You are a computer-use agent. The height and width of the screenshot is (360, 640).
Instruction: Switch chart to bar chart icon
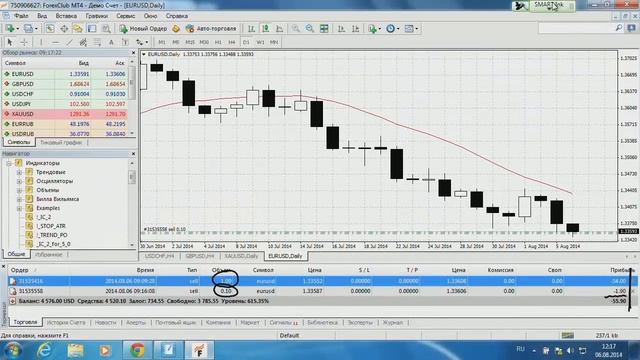(251, 29)
